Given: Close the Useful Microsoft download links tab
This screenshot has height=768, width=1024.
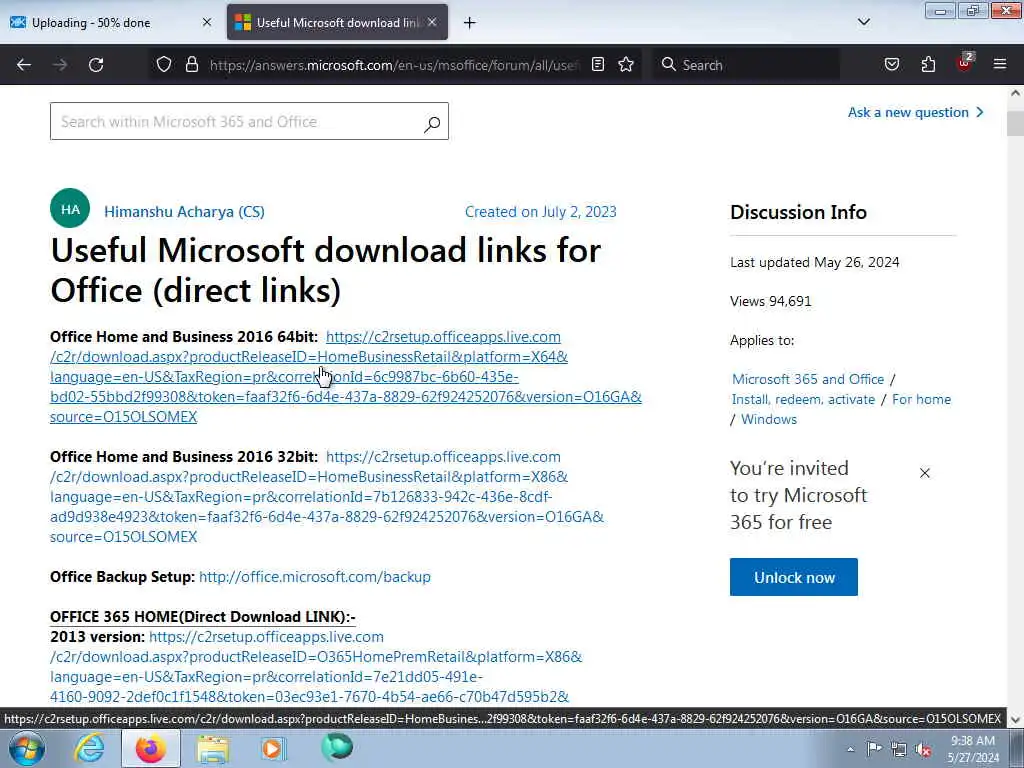Looking at the screenshot, I should point(432,22).
